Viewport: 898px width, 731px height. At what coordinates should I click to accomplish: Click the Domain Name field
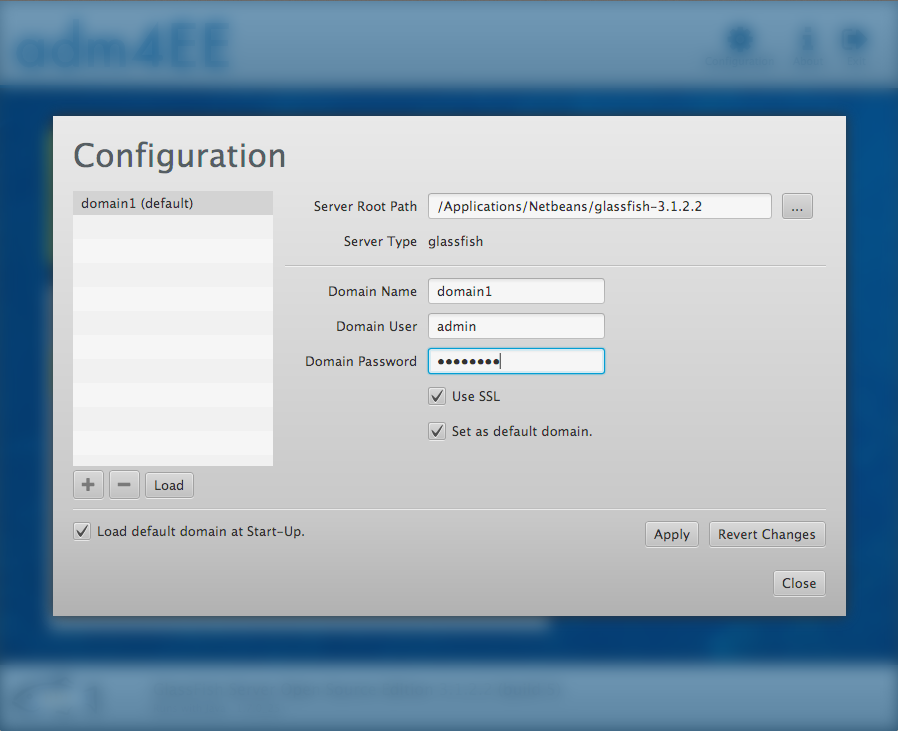tap(516, 291)
